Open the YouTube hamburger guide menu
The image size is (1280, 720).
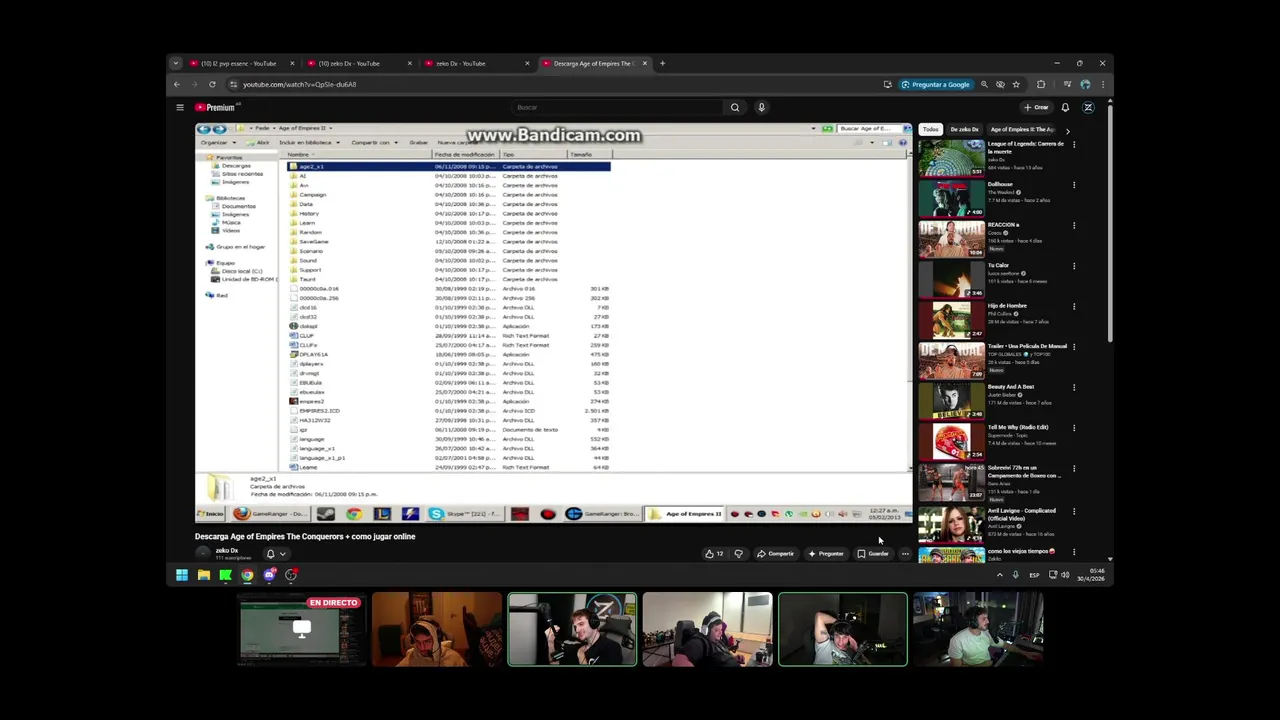coord(180,107)
